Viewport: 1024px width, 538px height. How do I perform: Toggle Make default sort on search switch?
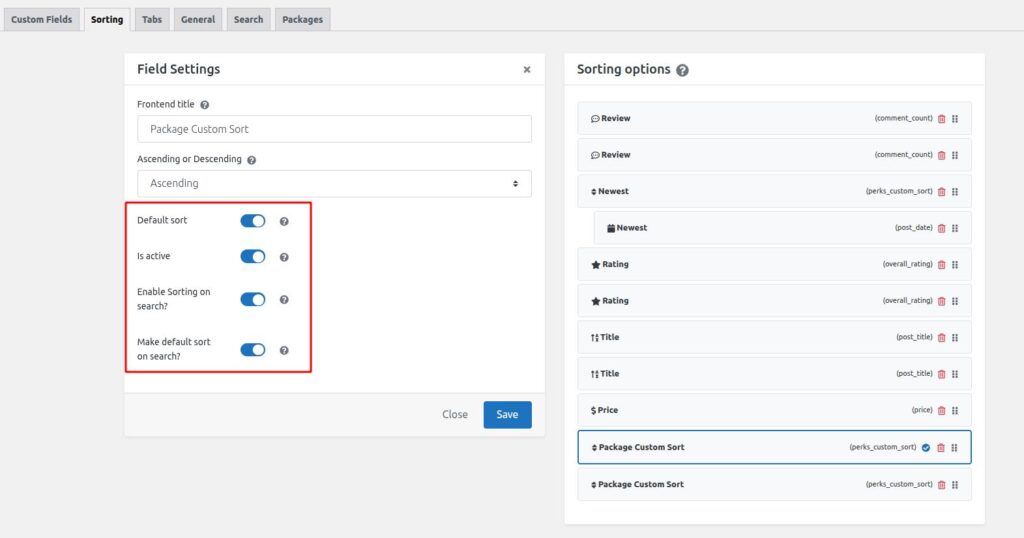(253, 350)
